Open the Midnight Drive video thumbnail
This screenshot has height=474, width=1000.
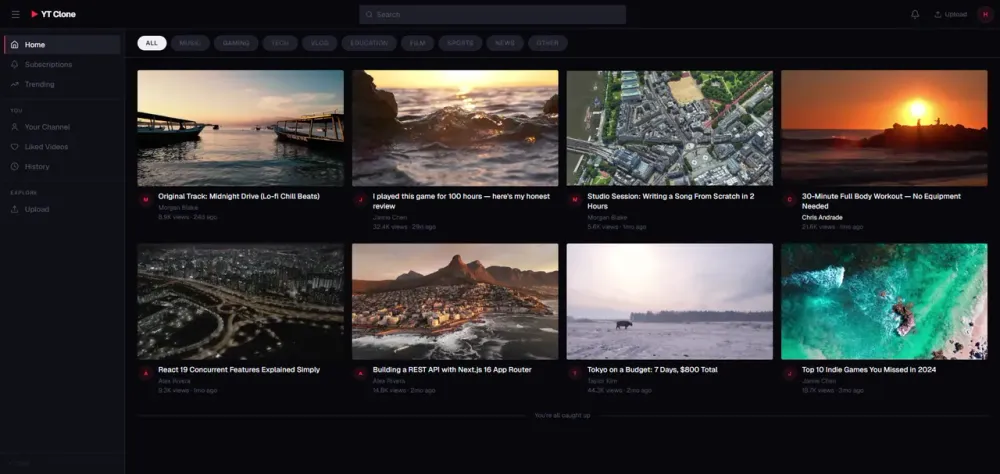pos(240,128)
